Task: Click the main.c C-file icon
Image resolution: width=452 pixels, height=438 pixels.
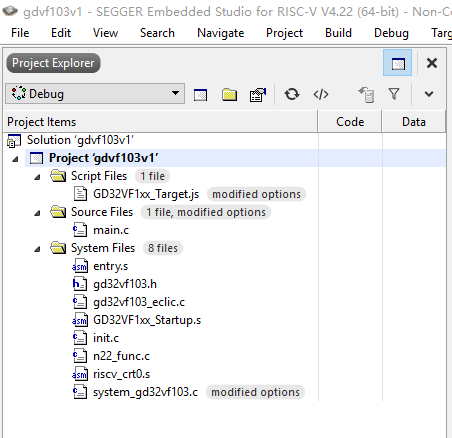Action: point(80,230)
